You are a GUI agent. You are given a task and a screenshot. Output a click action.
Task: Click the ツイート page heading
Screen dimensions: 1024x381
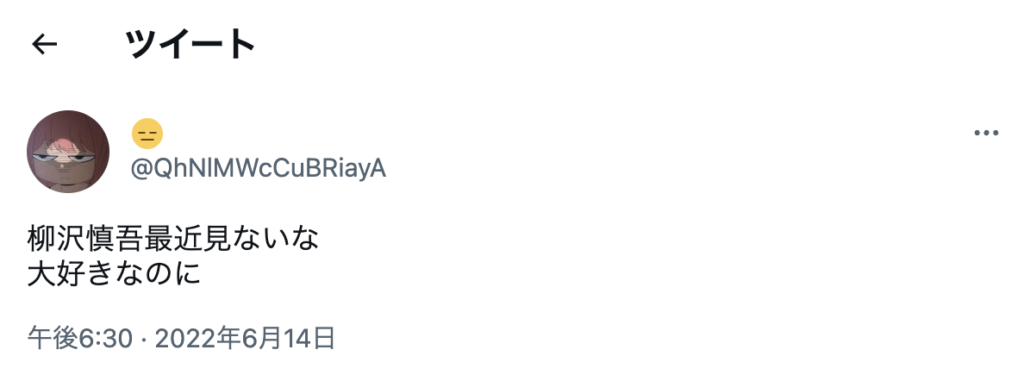point(190,44)
